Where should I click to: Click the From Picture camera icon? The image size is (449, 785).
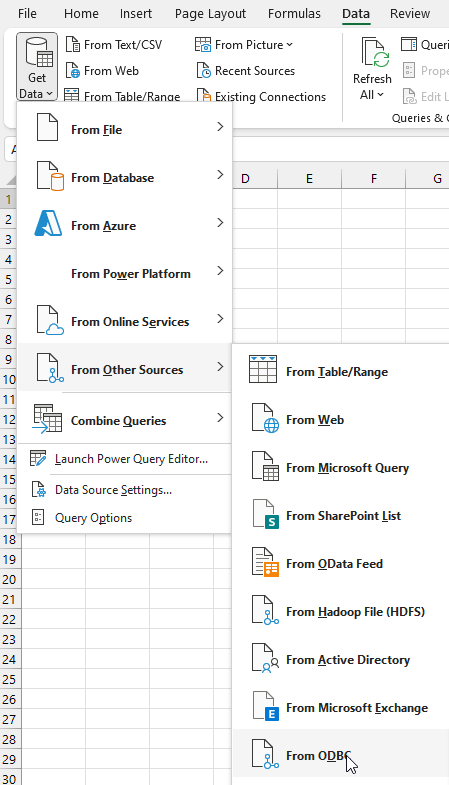[203, 45]
